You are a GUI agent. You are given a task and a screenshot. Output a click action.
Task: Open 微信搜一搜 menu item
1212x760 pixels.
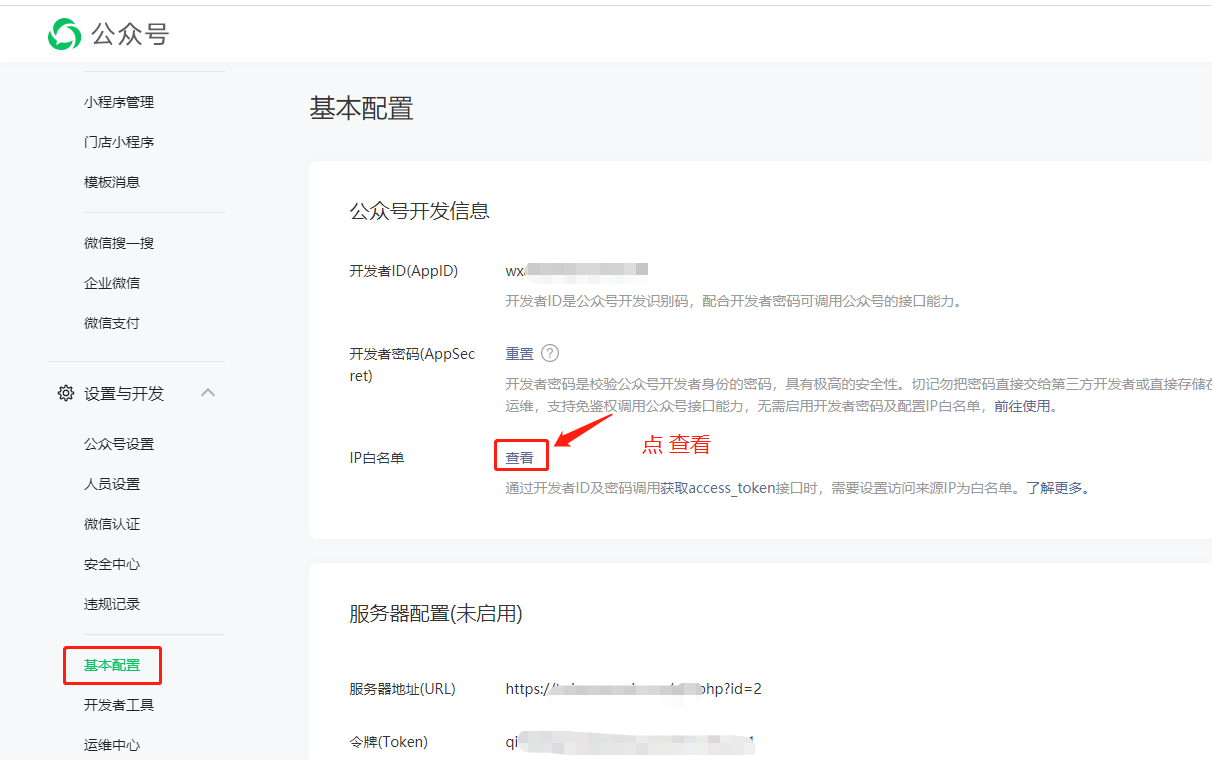(119, 243)
